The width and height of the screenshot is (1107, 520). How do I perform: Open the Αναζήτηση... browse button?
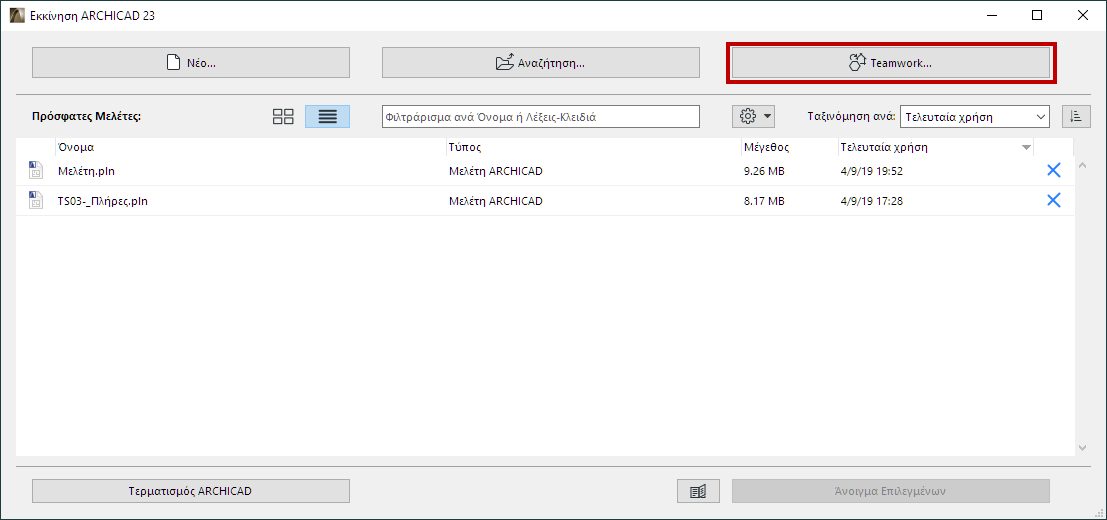click(541, 63)
